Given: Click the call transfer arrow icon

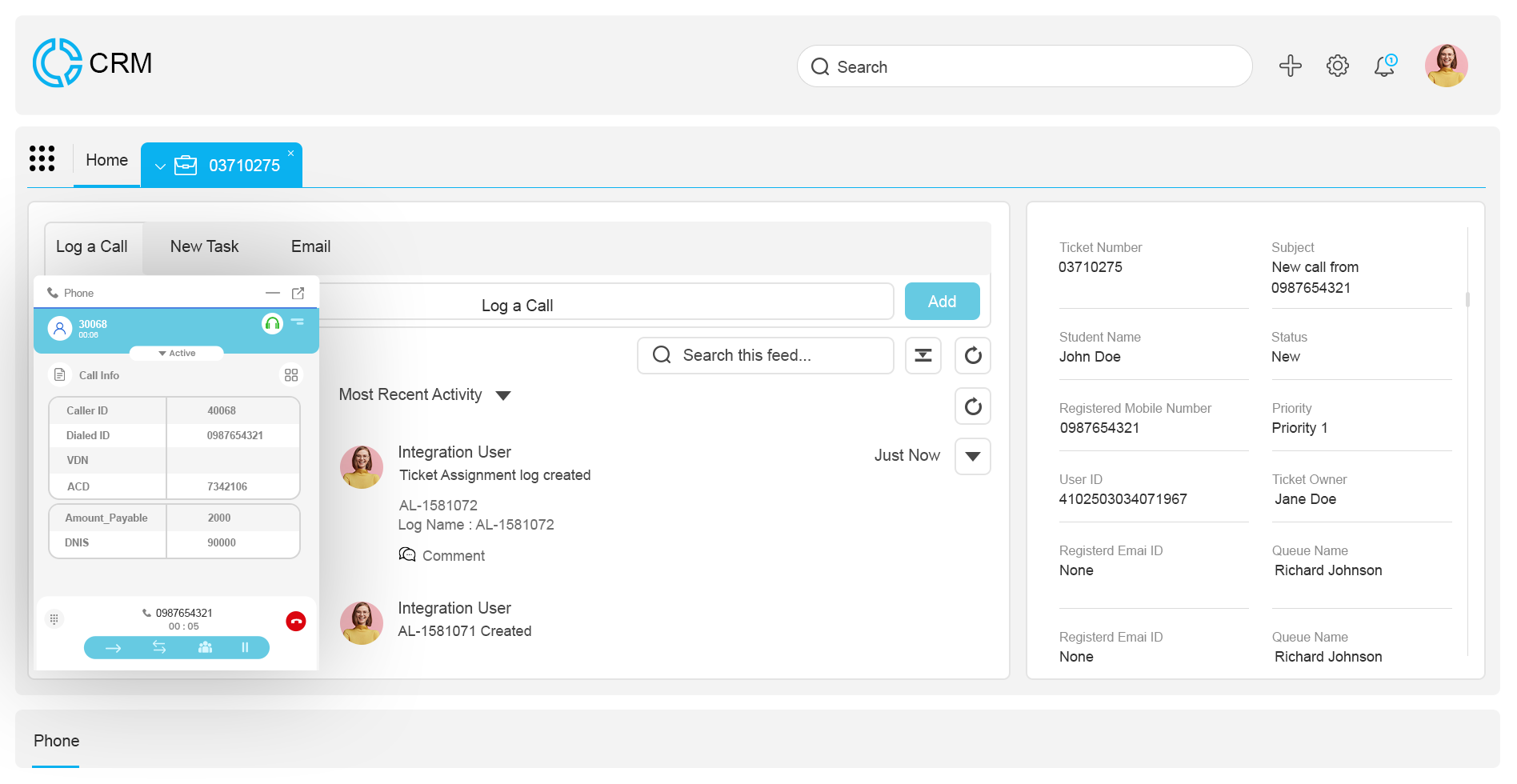Looking at the screenshot, I should (x=114, y=647).
